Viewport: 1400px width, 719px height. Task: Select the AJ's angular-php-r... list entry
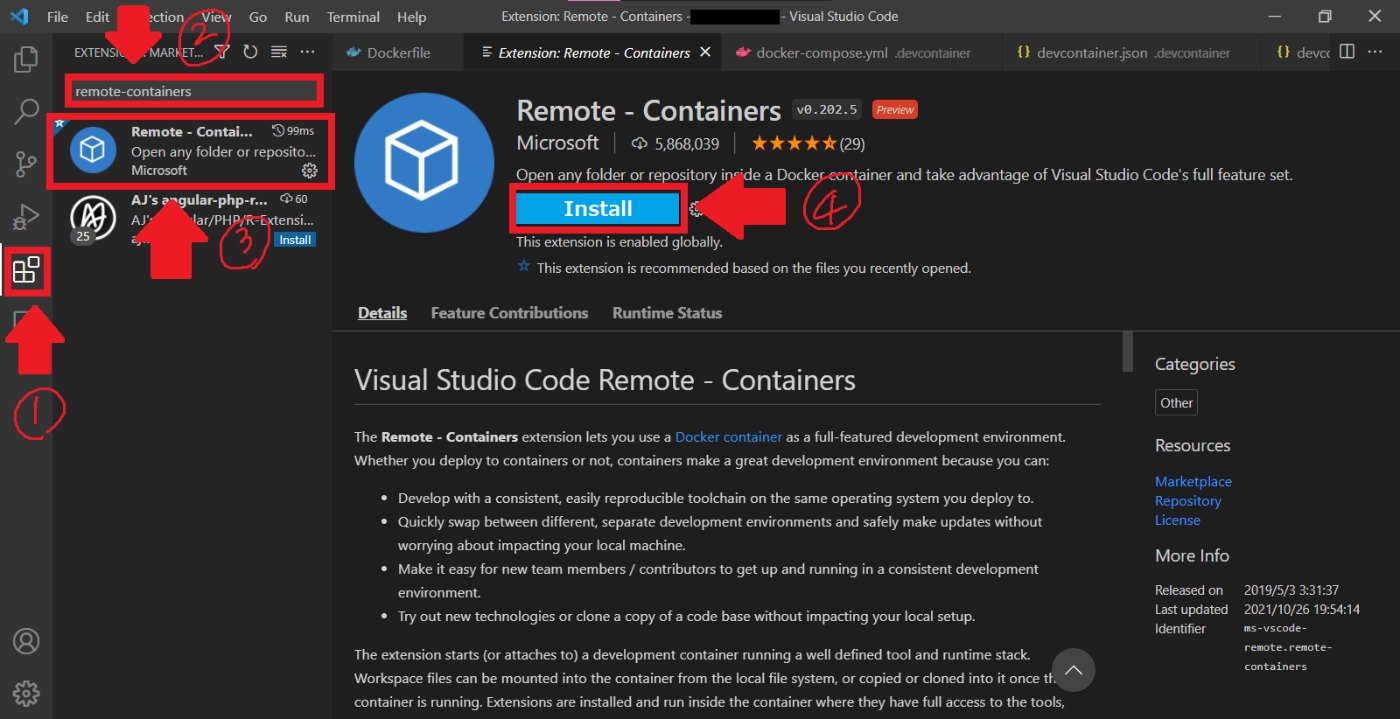192,219
